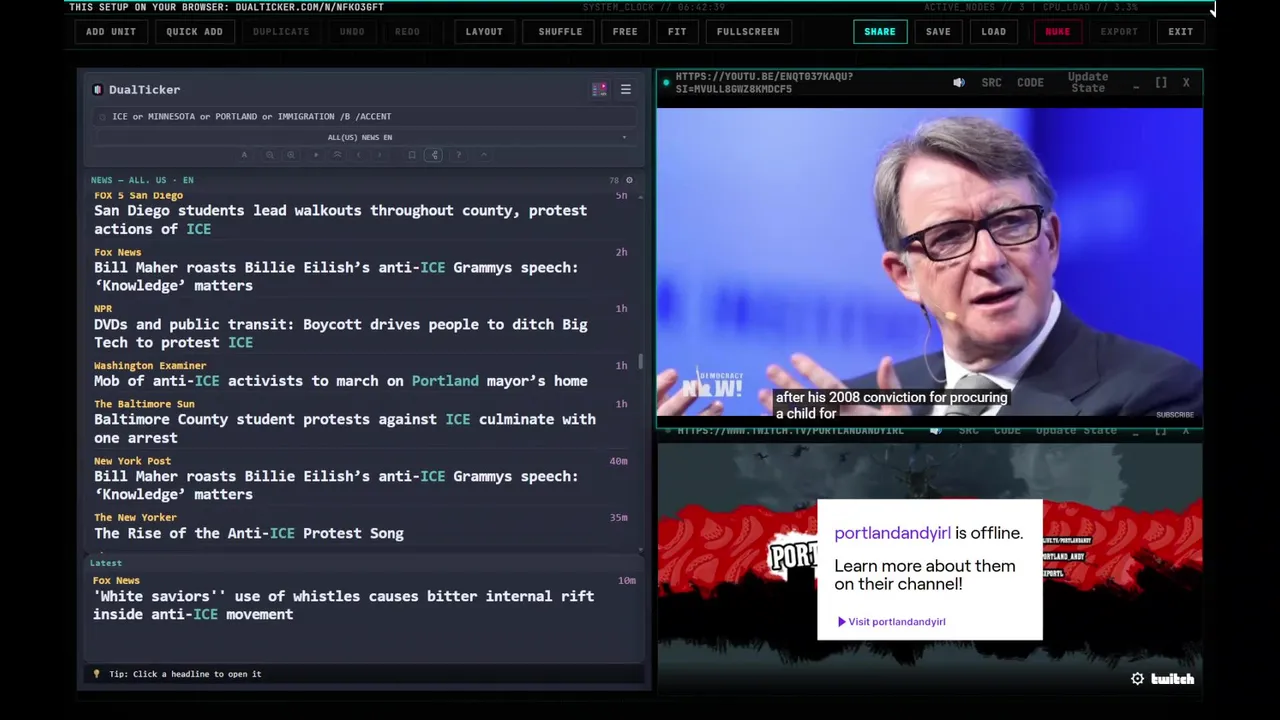Click the bookmark icon in ticker toolbar
The height and width of the screenshot is (720, 1280).
(412, 155)
